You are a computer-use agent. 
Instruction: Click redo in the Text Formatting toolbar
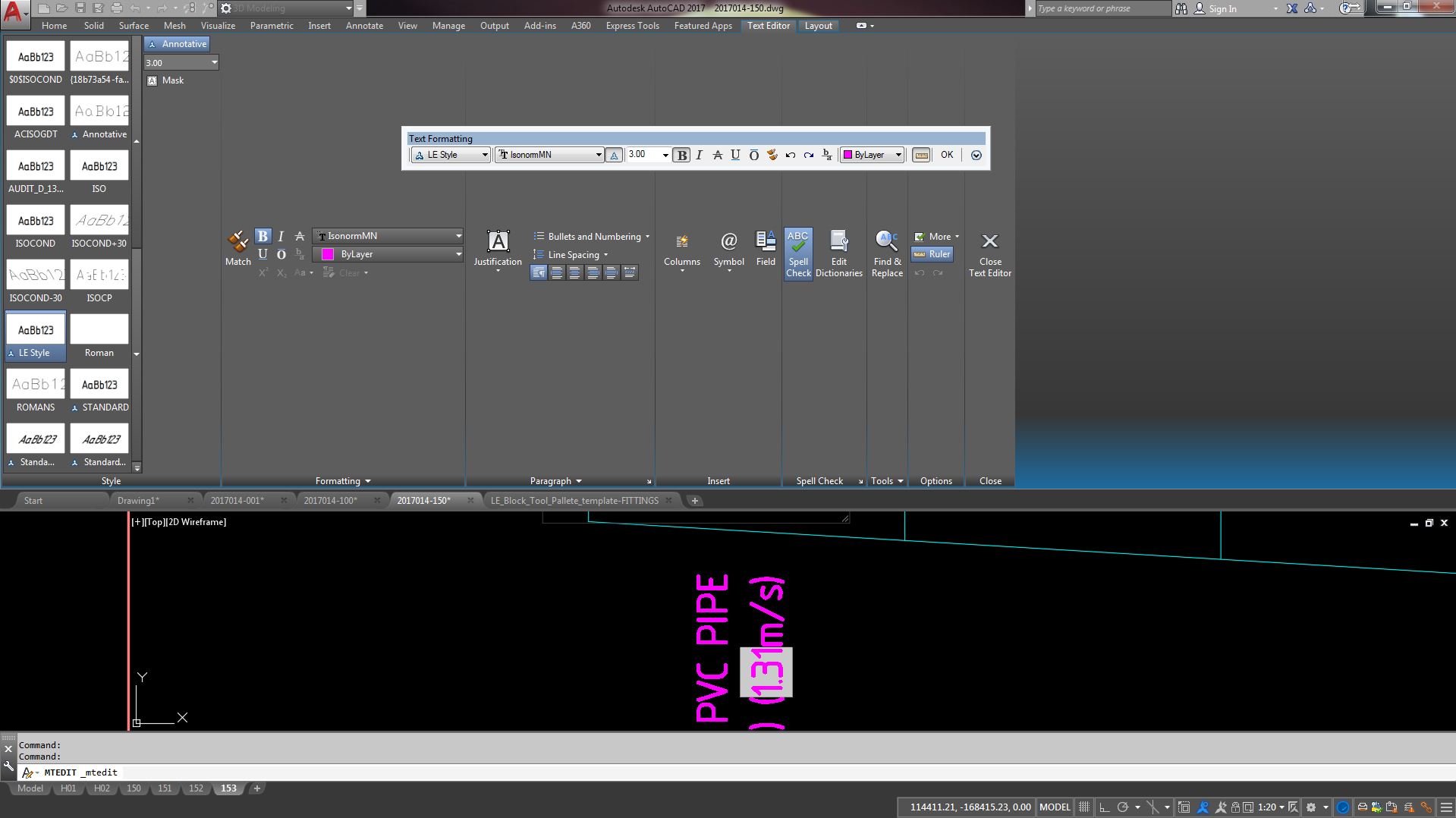coord(809,155)
